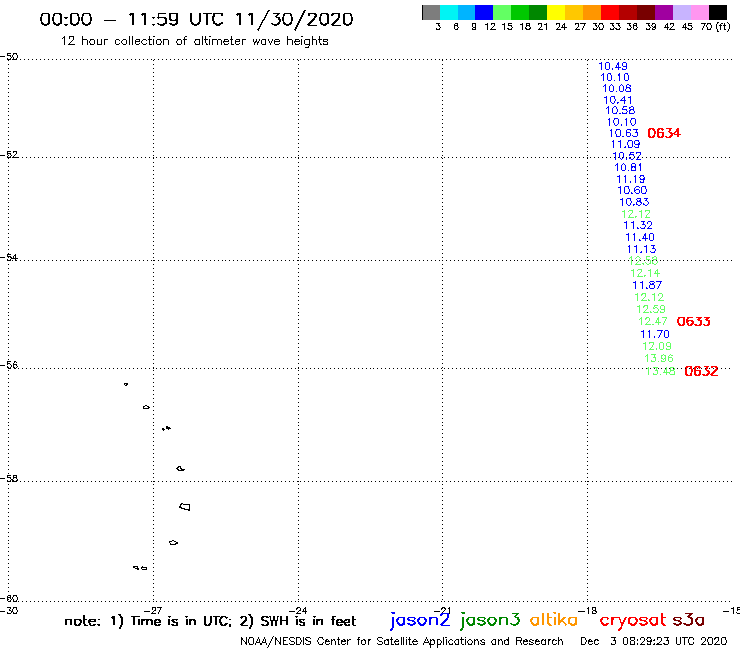This screenshot has height=650, width=740.
Task: Select wave height value 11.32
Action: pos(638,225)
